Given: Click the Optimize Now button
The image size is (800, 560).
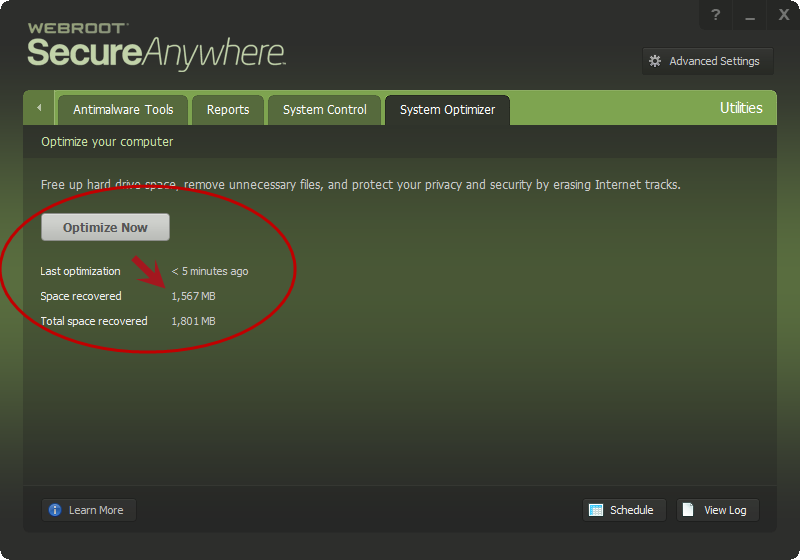Looking at the screenshot, I should coord(105,227).
